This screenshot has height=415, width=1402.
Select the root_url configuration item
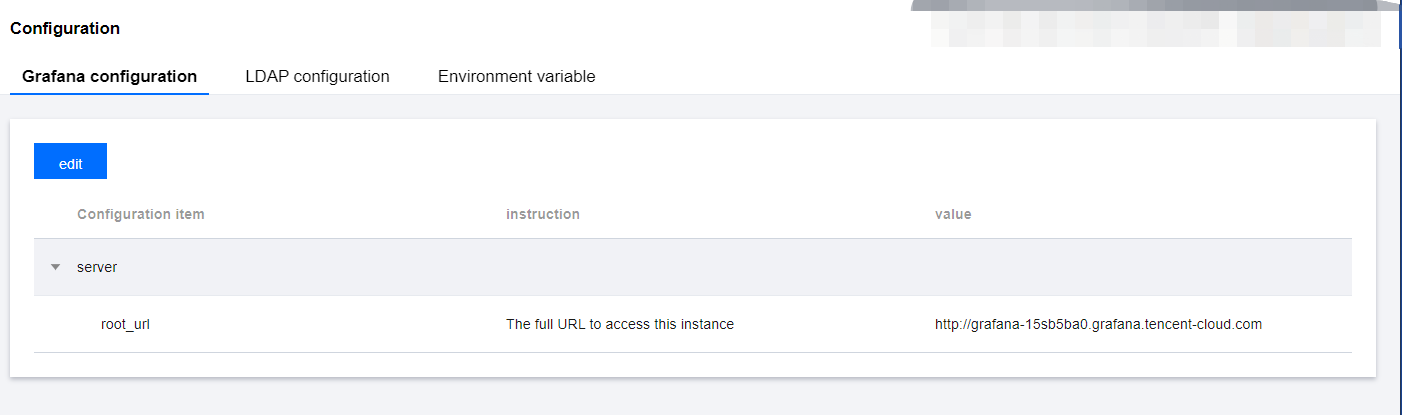[125, 324]
